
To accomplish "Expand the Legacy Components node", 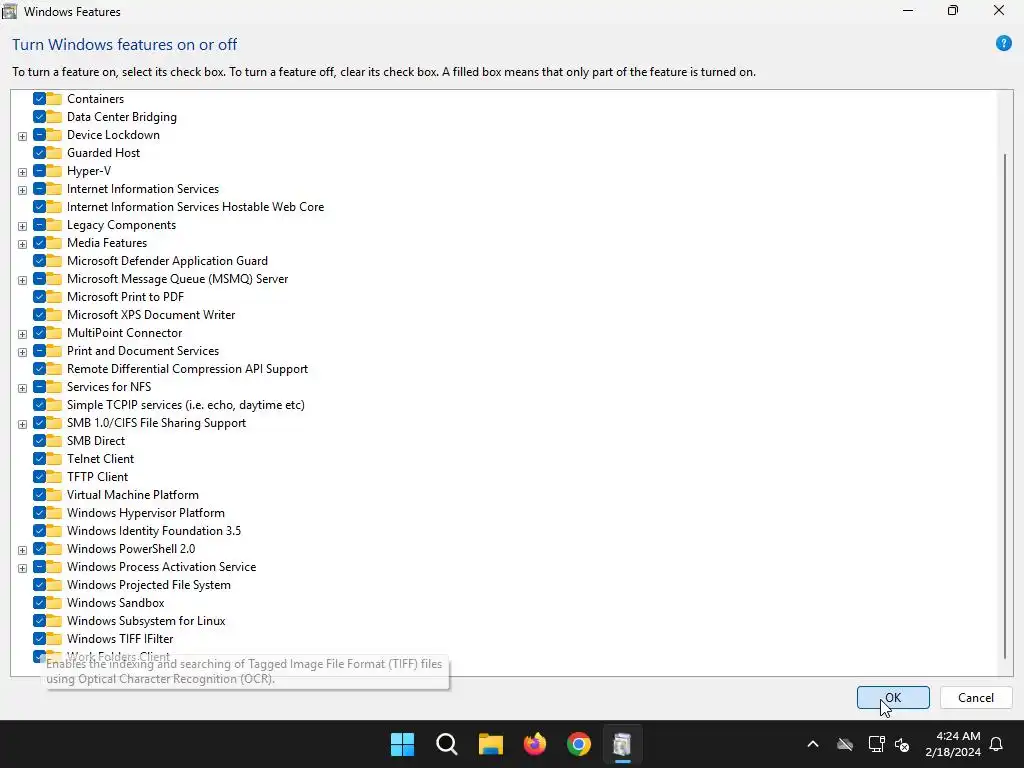I will (x=22, y=227).
